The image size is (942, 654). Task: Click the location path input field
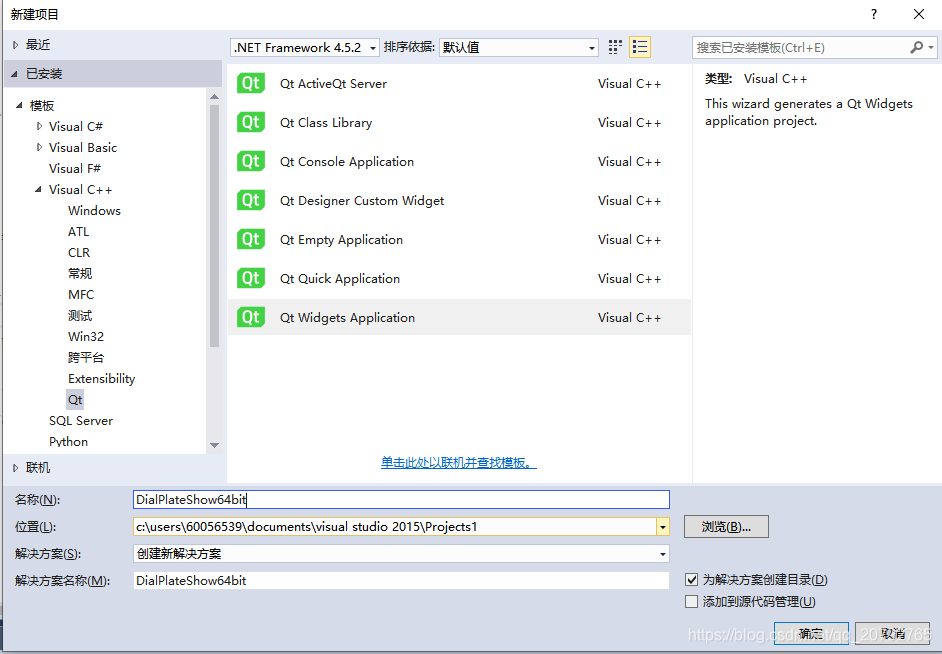(395, 527)
